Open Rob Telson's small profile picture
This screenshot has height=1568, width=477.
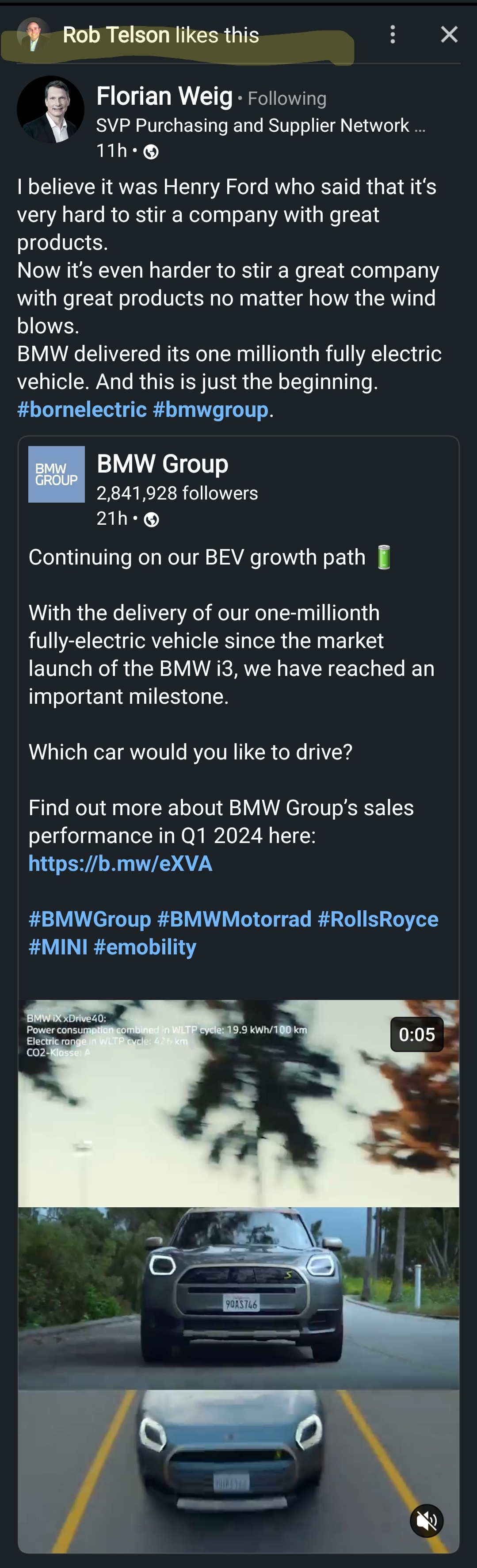[x=33, y=34]
